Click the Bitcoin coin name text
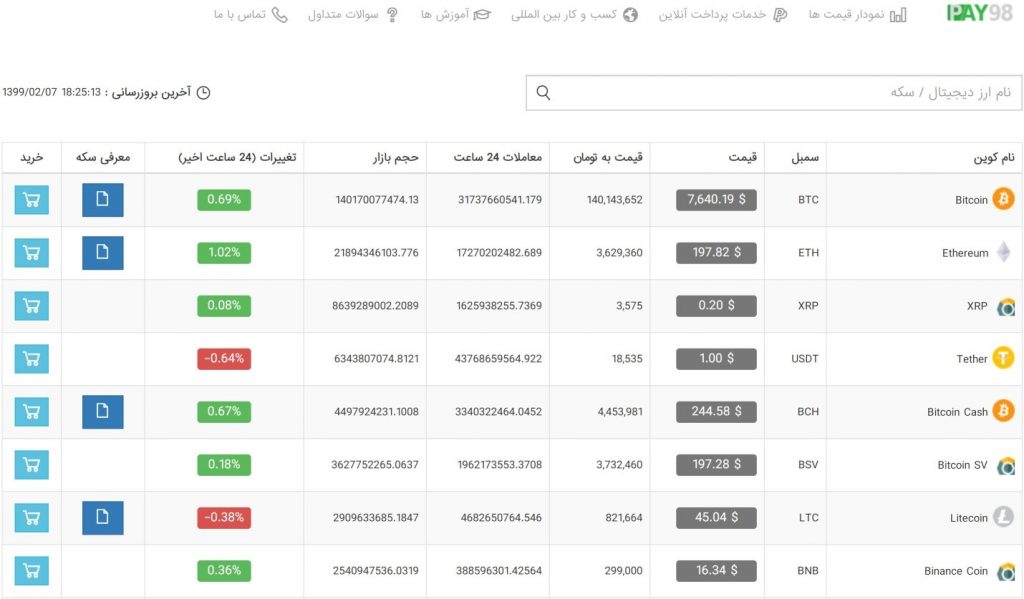 (971, 200)
